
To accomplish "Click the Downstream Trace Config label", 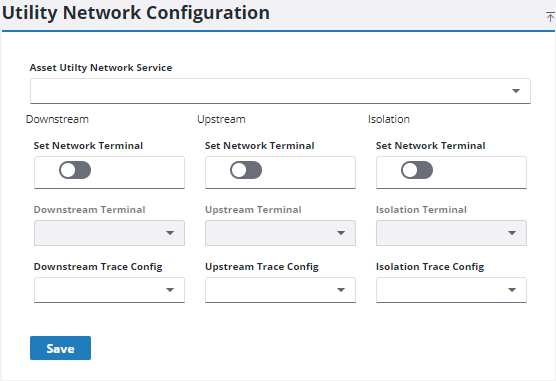I will tap(98, 267).
